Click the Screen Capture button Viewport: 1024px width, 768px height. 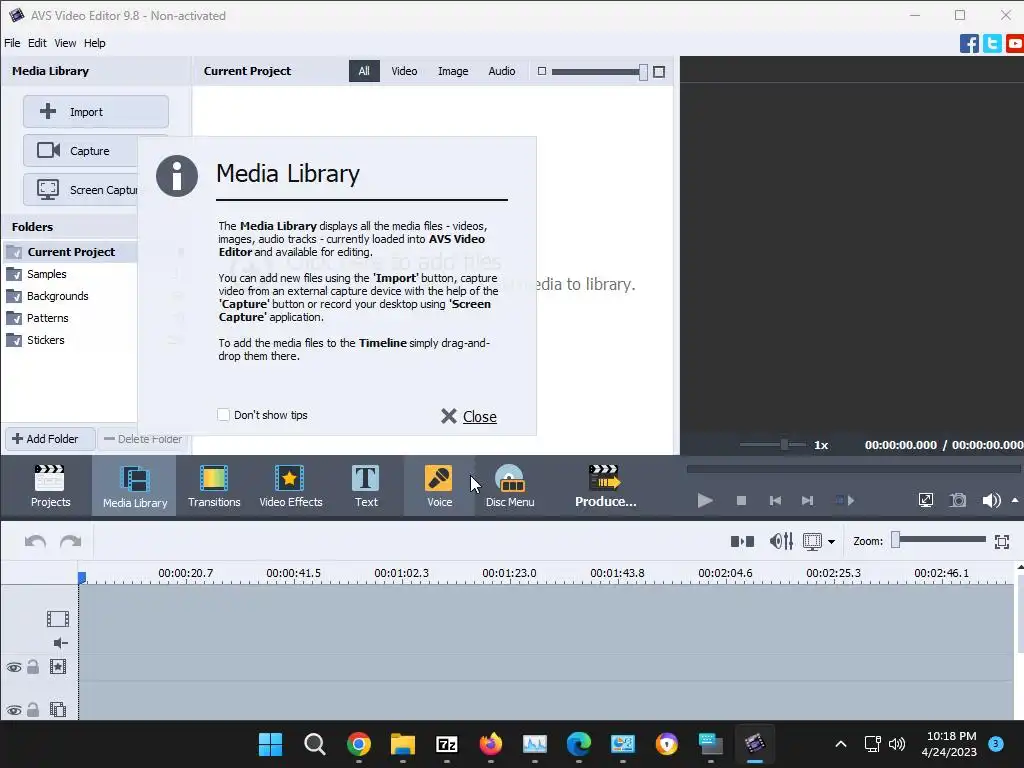(80, 190)
